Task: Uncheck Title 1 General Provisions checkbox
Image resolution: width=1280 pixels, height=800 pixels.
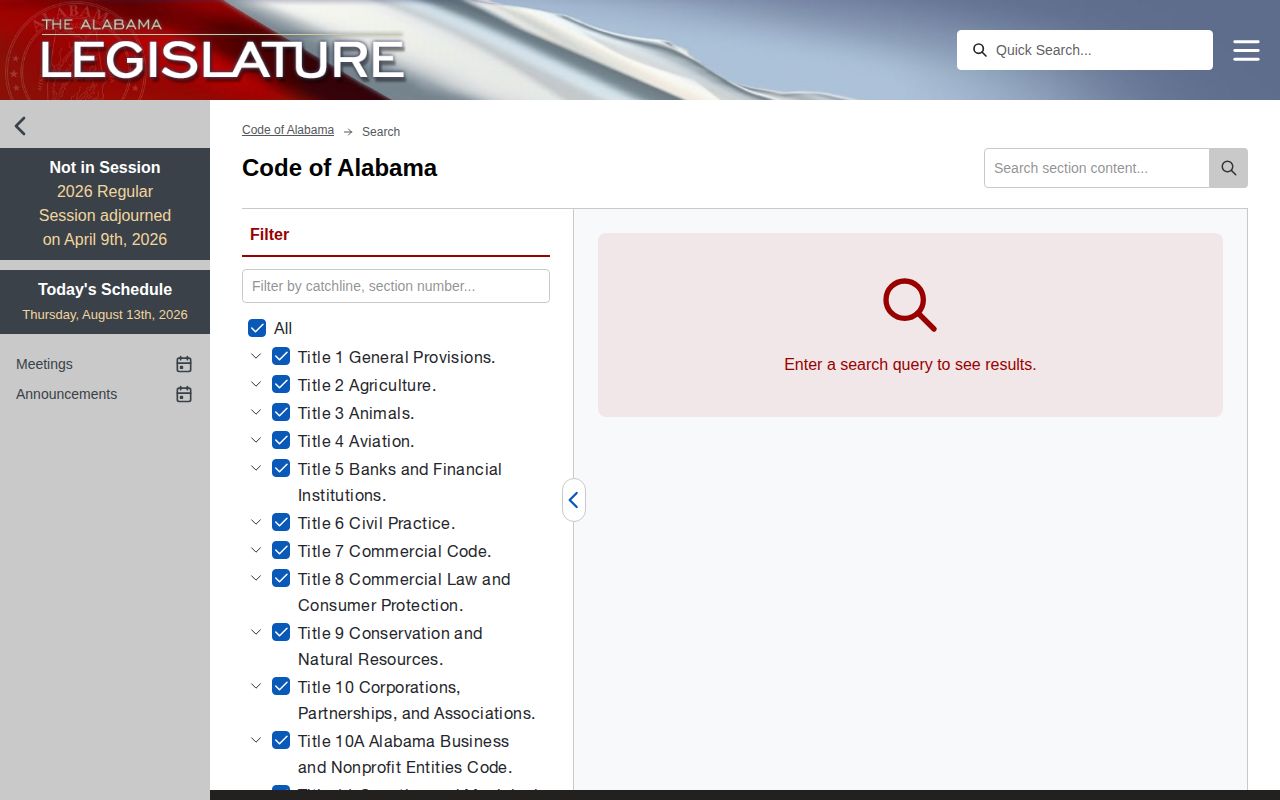Action: (x=281, y=357)
